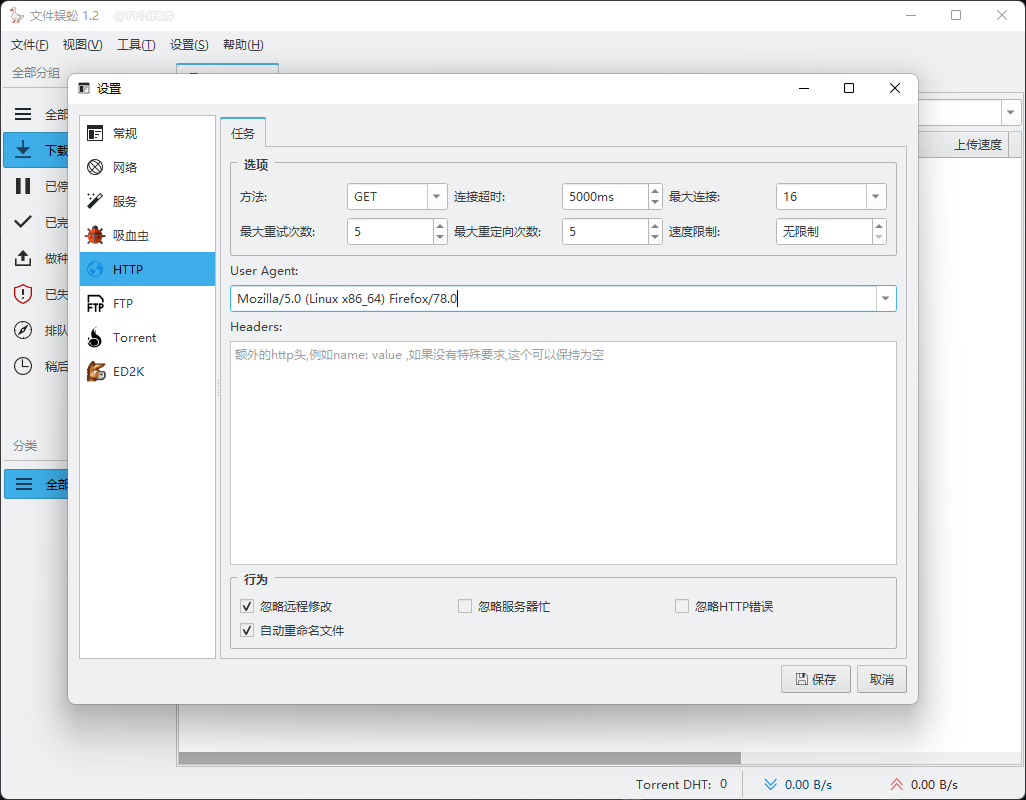Click the 速度限制 无限制 field
The width and height of the screenshot is (1026, 800).
(824, 232)
